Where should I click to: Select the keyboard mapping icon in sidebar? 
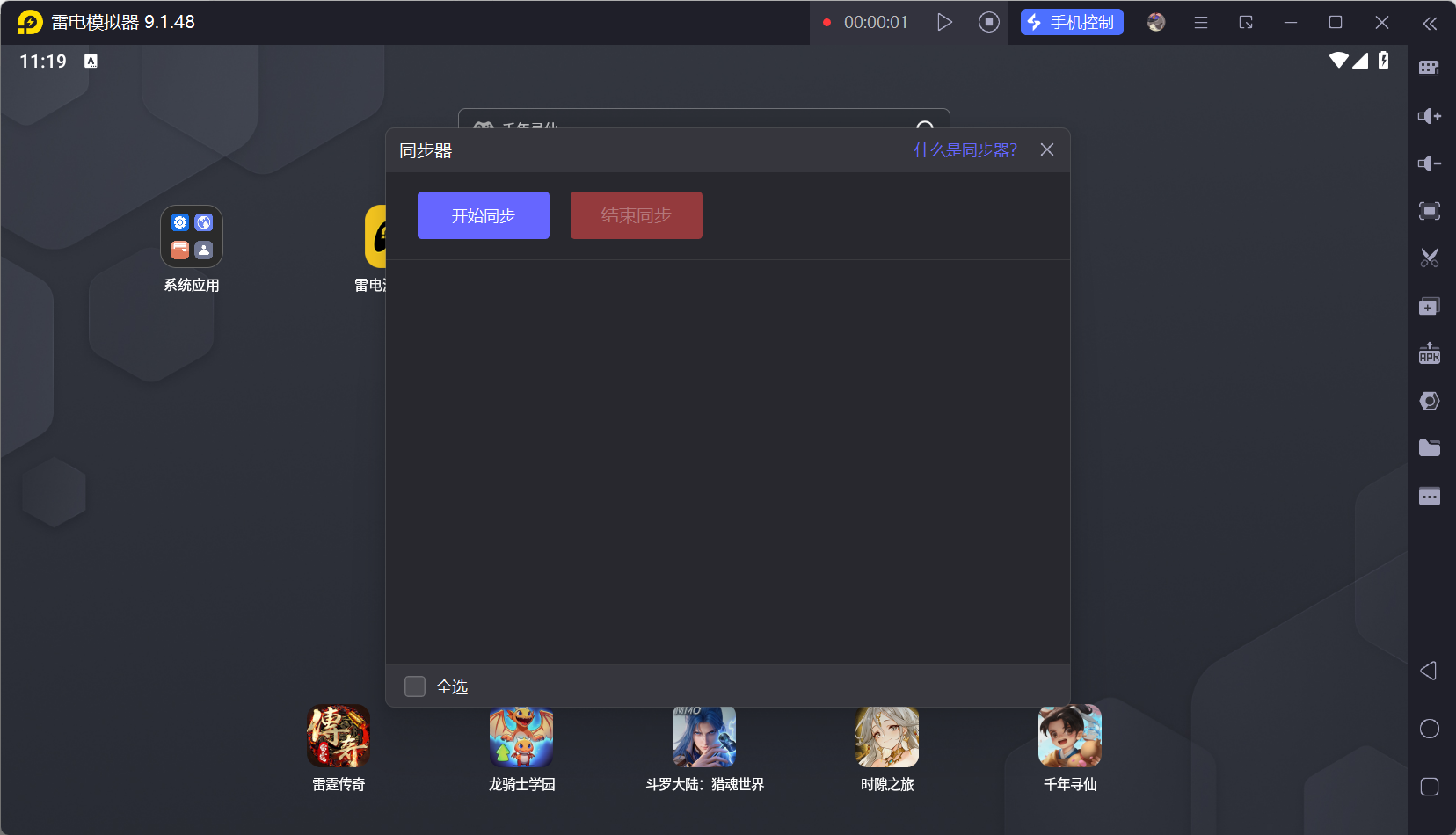pos(1430,67)
